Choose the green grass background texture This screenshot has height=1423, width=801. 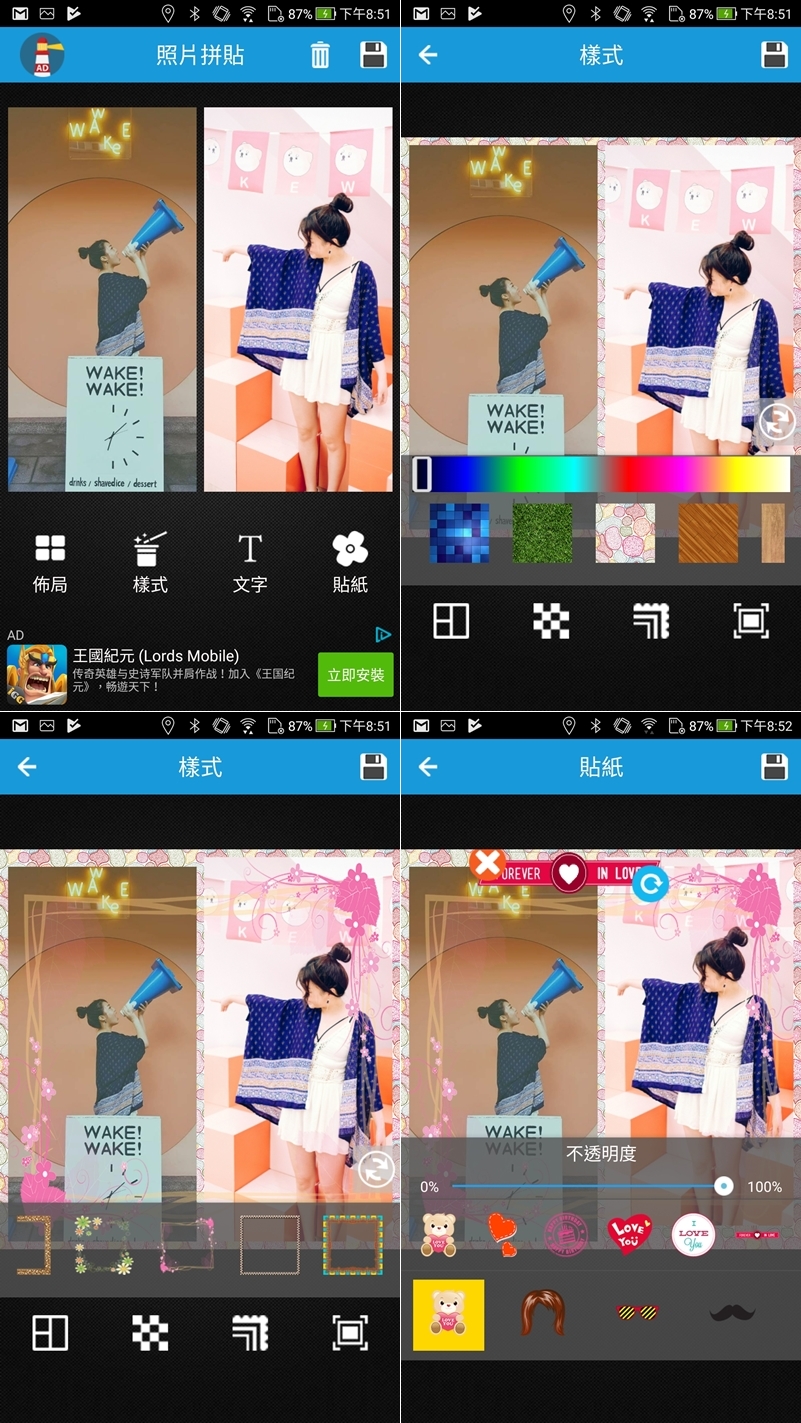[543, 533]
